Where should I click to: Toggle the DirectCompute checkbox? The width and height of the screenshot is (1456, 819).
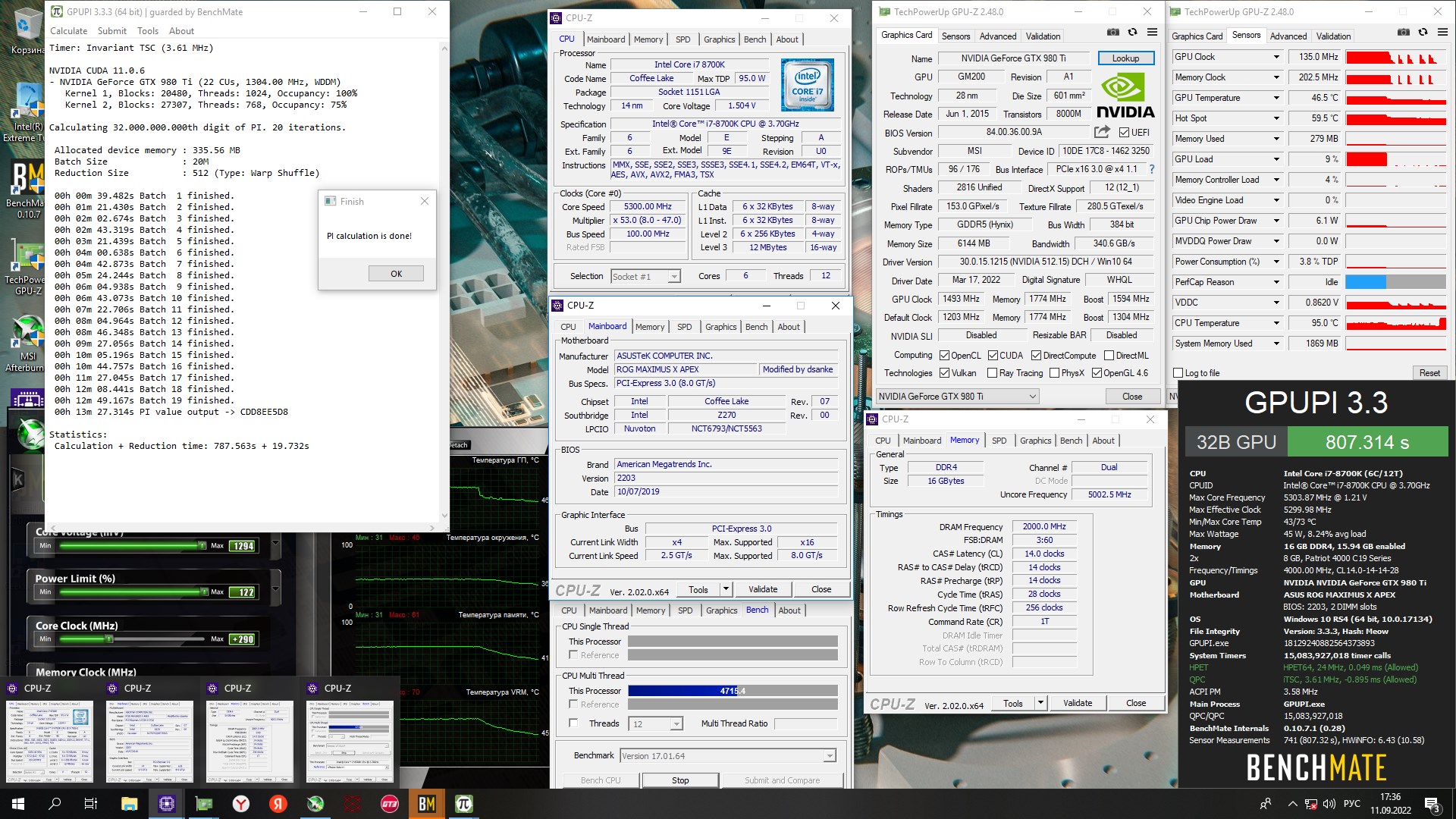[1036, 356]
